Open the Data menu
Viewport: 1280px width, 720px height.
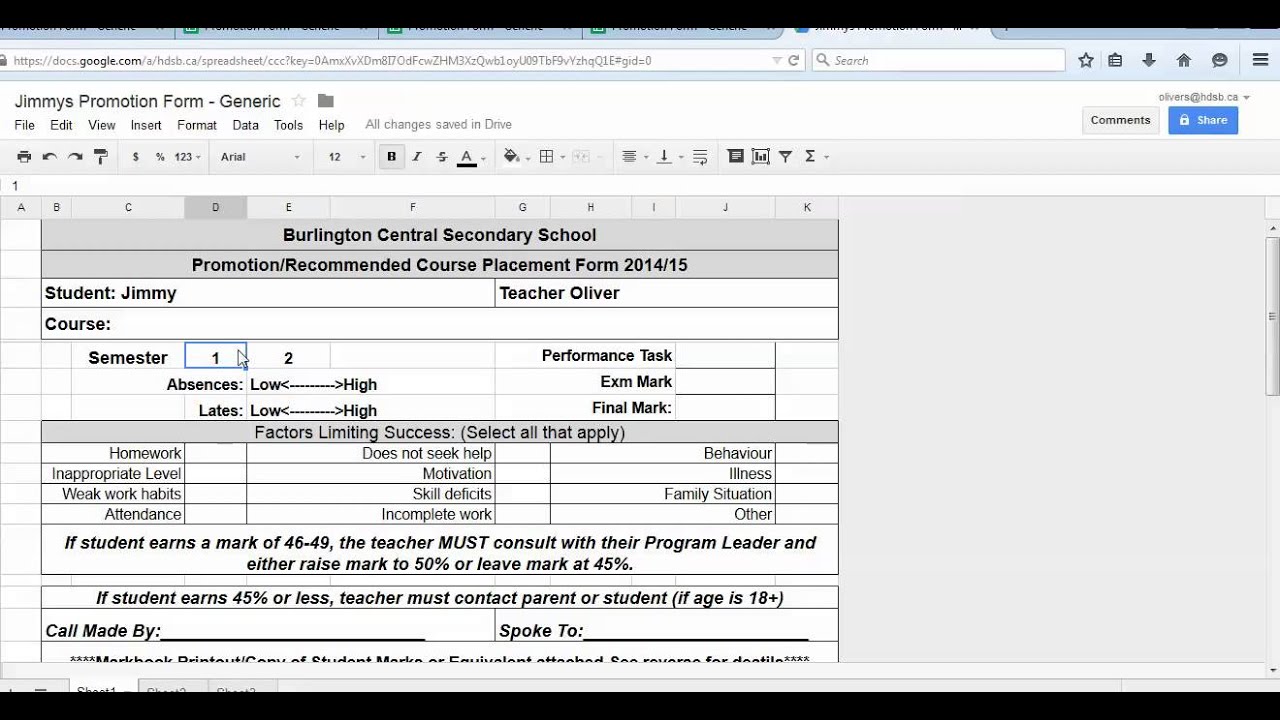point(246,125)
